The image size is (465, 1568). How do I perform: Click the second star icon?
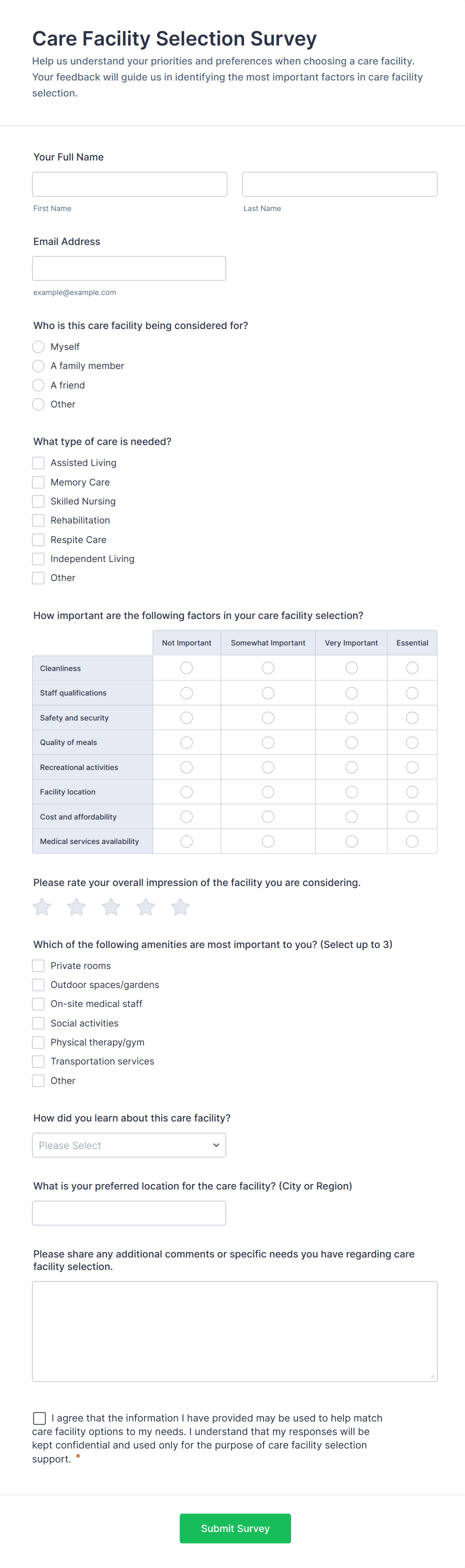click(76, 906)
